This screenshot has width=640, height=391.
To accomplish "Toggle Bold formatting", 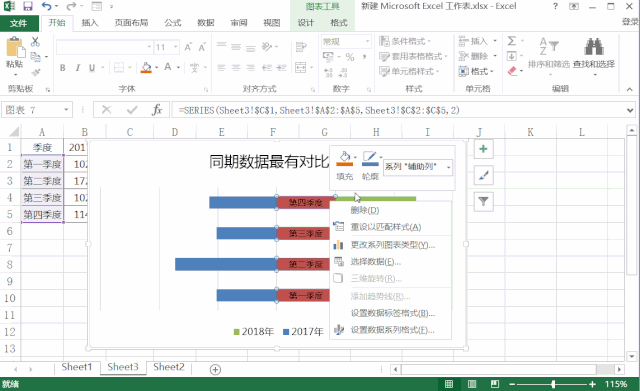I will coord(62,68).
